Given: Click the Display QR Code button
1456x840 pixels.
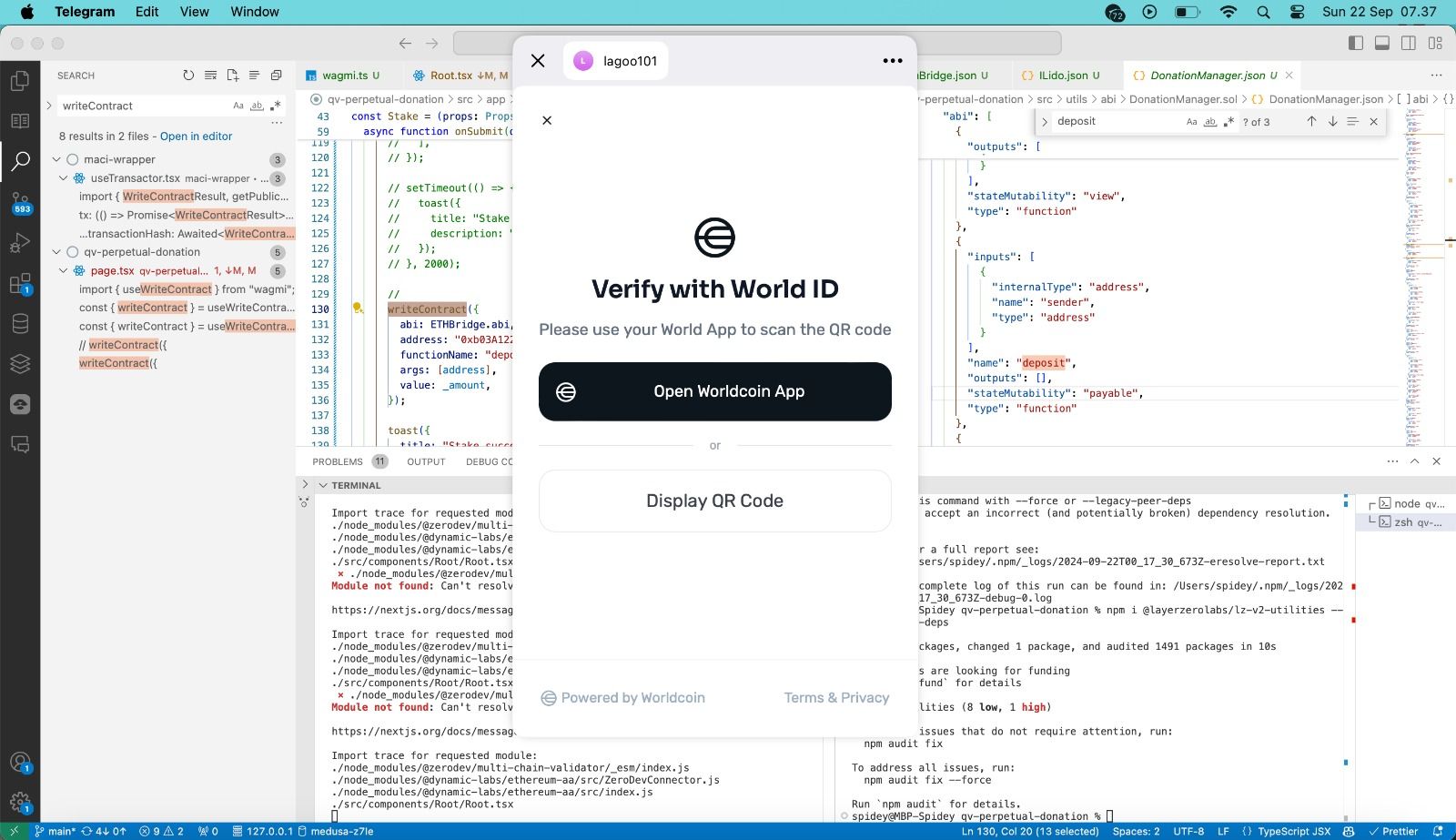Looking at the screenshot, I should (715, 501).
